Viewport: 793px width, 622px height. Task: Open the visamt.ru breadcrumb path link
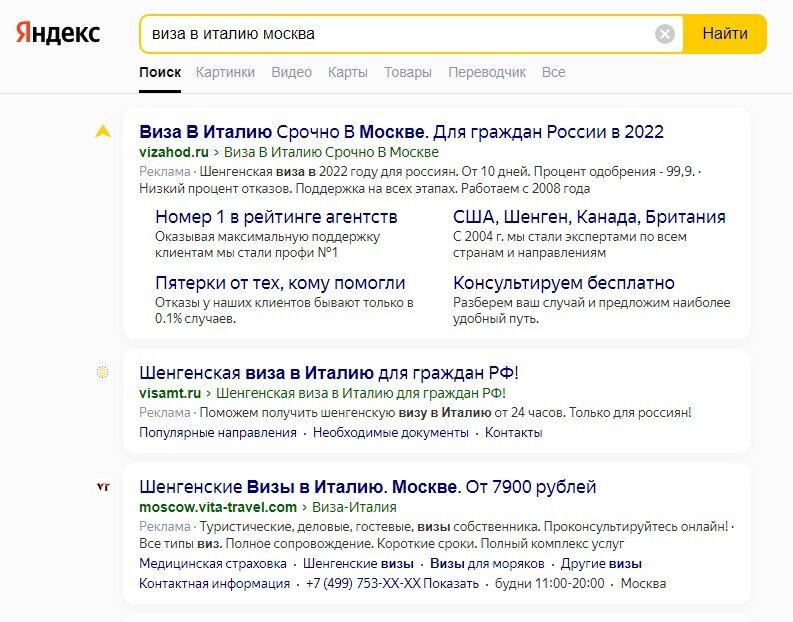(x=361, y=393)
